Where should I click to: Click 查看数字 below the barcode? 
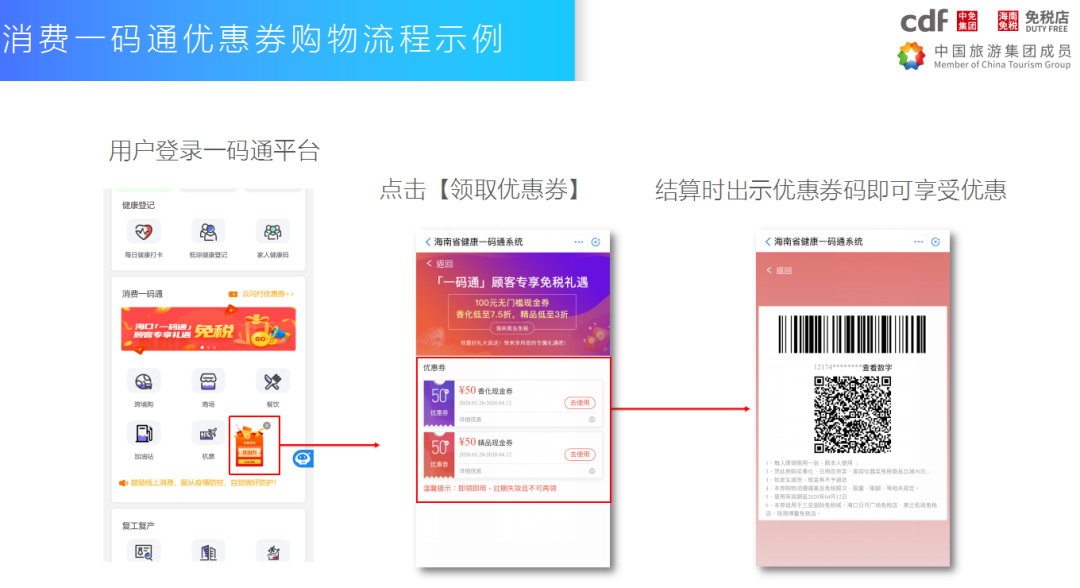click(876, 368)
